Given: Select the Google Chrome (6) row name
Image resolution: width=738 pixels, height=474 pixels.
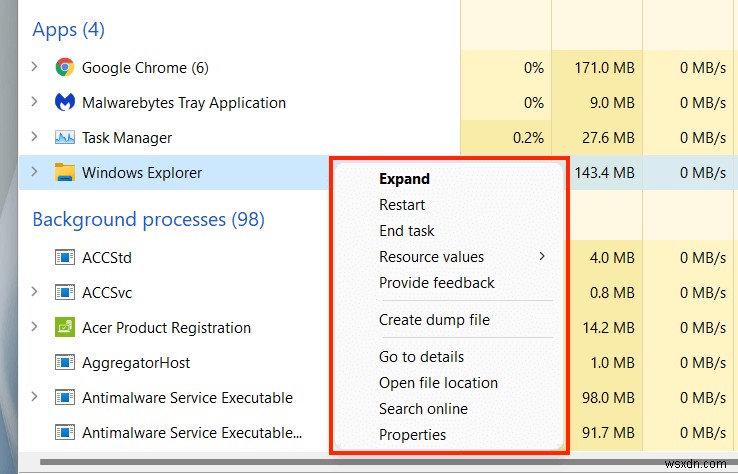Looking at the screenshot, I should tap(145, 68).
